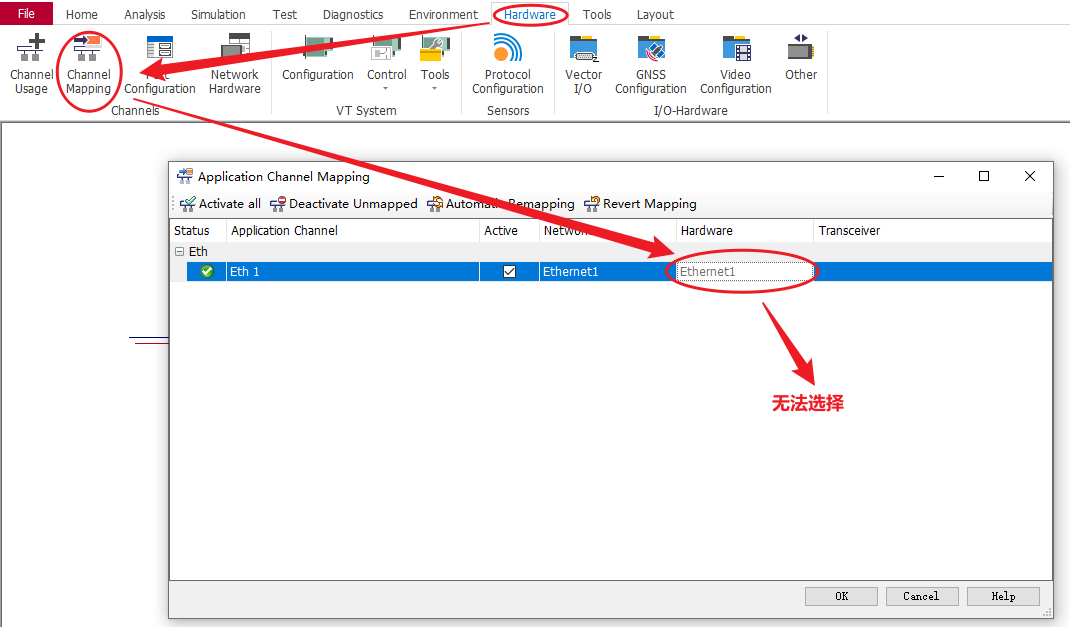Open VT System Tools dropdown
Viewport: 1070px width, 627px height.
435,63
